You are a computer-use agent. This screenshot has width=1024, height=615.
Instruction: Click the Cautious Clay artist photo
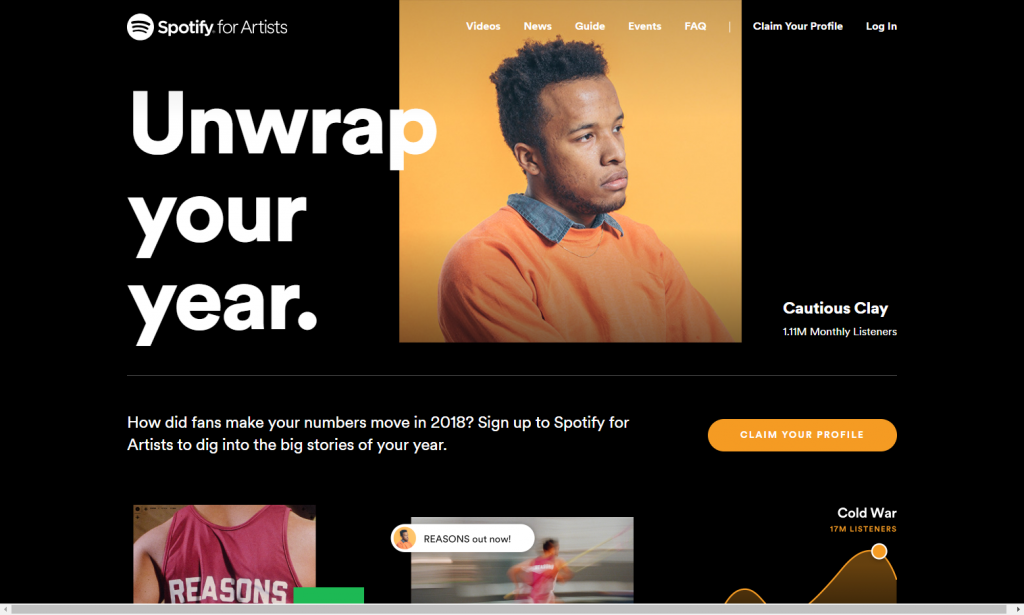click(570, 171)
